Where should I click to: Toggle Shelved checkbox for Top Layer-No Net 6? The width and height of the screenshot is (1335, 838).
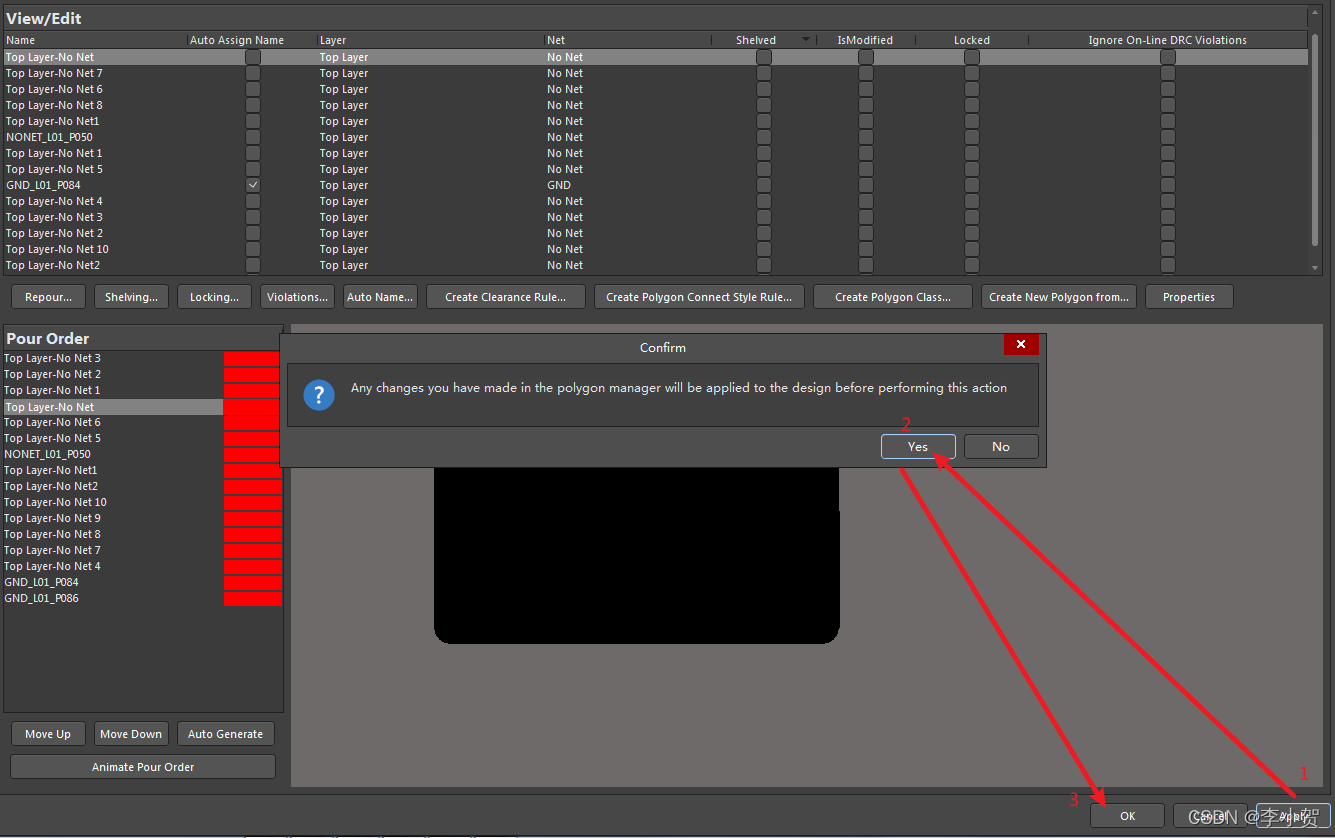[764, 89]
